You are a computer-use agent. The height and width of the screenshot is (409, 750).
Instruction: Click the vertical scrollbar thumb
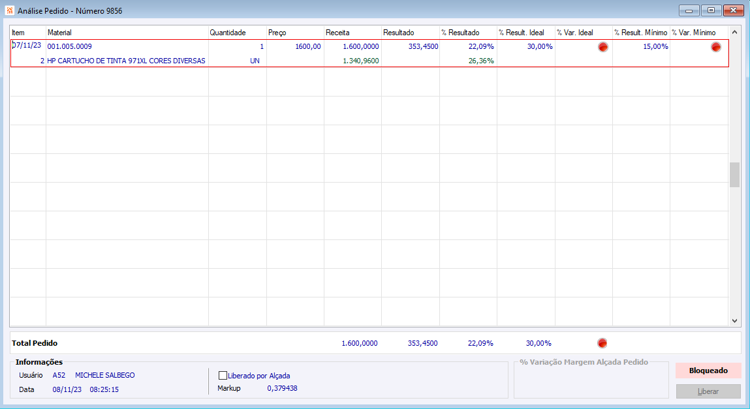[734, 175]
